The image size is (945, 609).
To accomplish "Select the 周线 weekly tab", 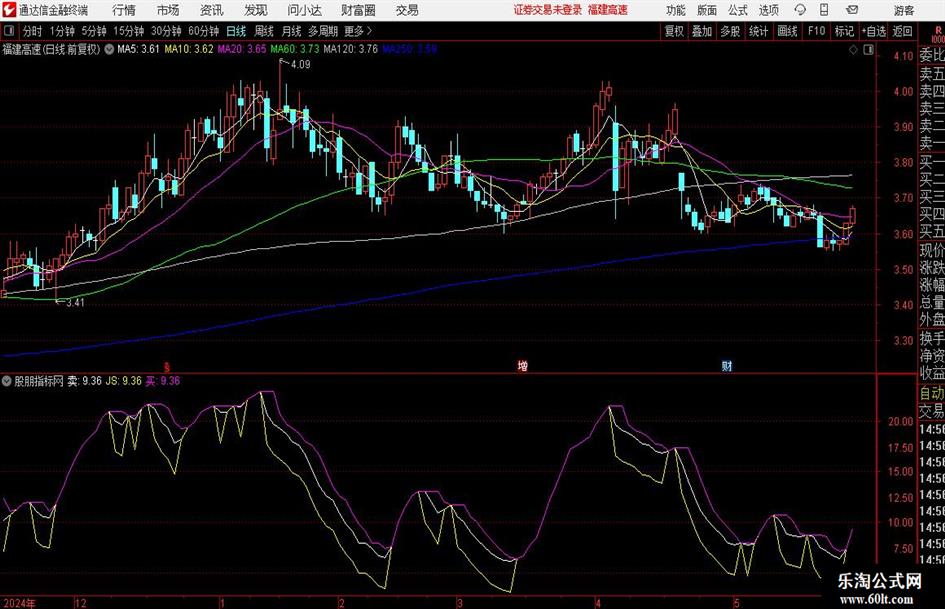I will tap(264, 31).
